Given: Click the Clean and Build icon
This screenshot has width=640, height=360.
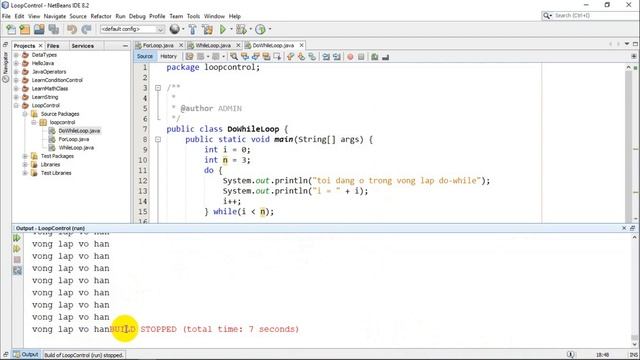Looking at the screenshot, I should pyautogui.click(x=207, y=29).
